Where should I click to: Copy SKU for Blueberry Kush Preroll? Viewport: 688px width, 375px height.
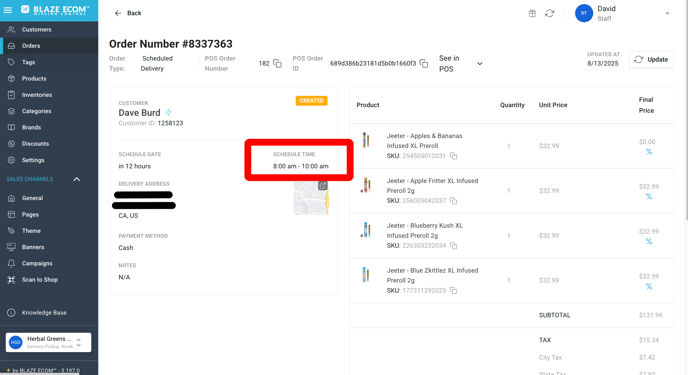pyautogui.click(x=453, y=246)
